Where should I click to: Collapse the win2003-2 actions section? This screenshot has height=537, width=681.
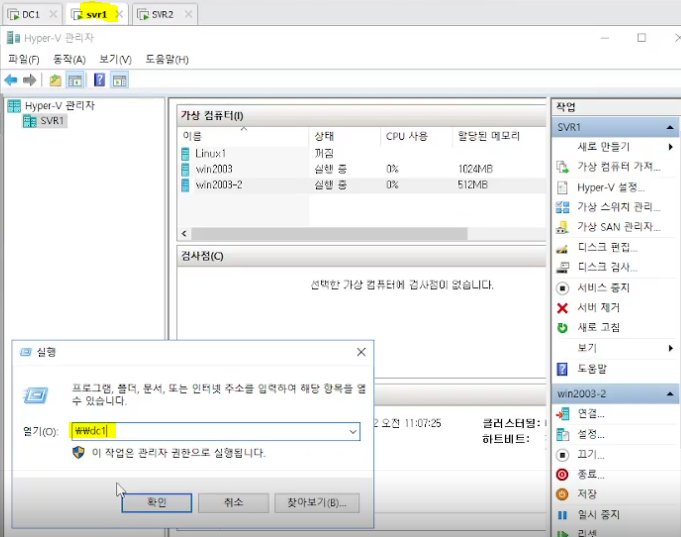(670, 394)
